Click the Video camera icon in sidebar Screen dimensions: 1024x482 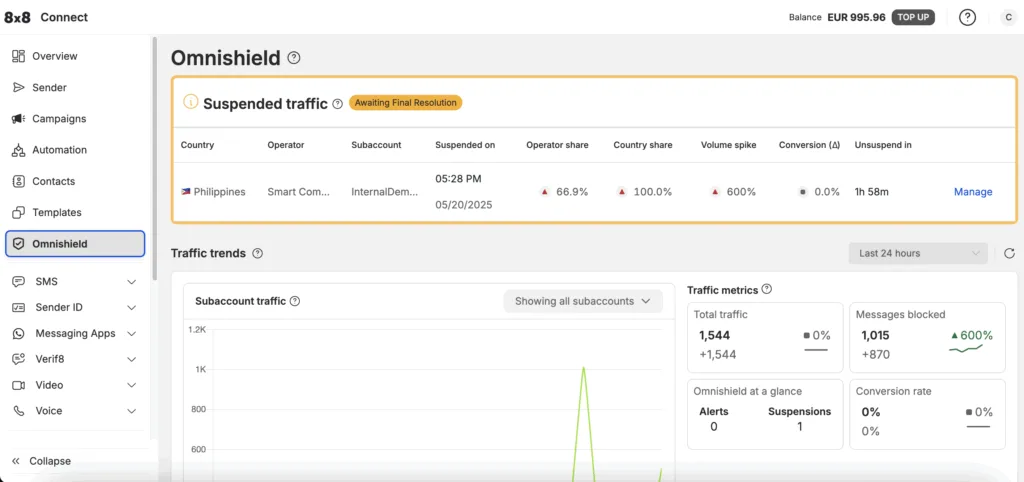[x=18, y=385]
